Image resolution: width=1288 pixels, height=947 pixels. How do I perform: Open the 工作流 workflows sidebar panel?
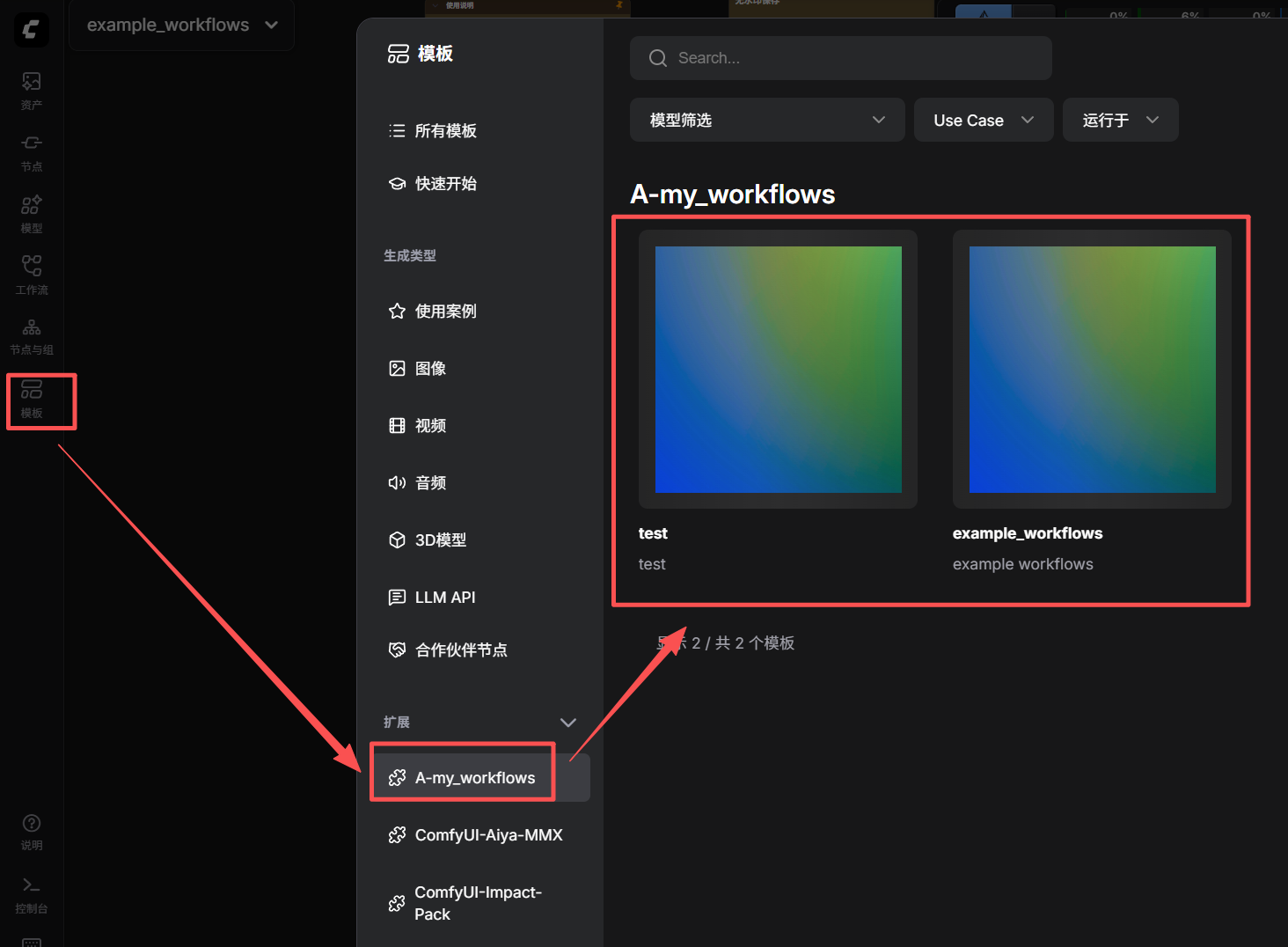coord(32,275)
